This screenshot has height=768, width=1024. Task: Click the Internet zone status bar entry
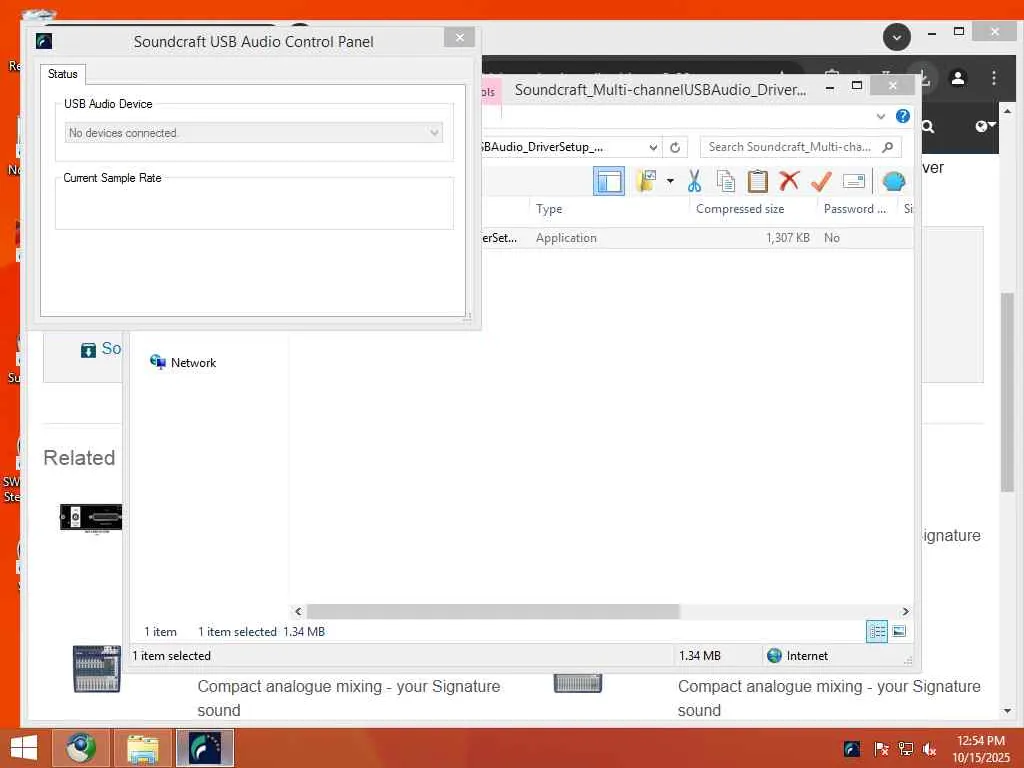coord(797,656)
